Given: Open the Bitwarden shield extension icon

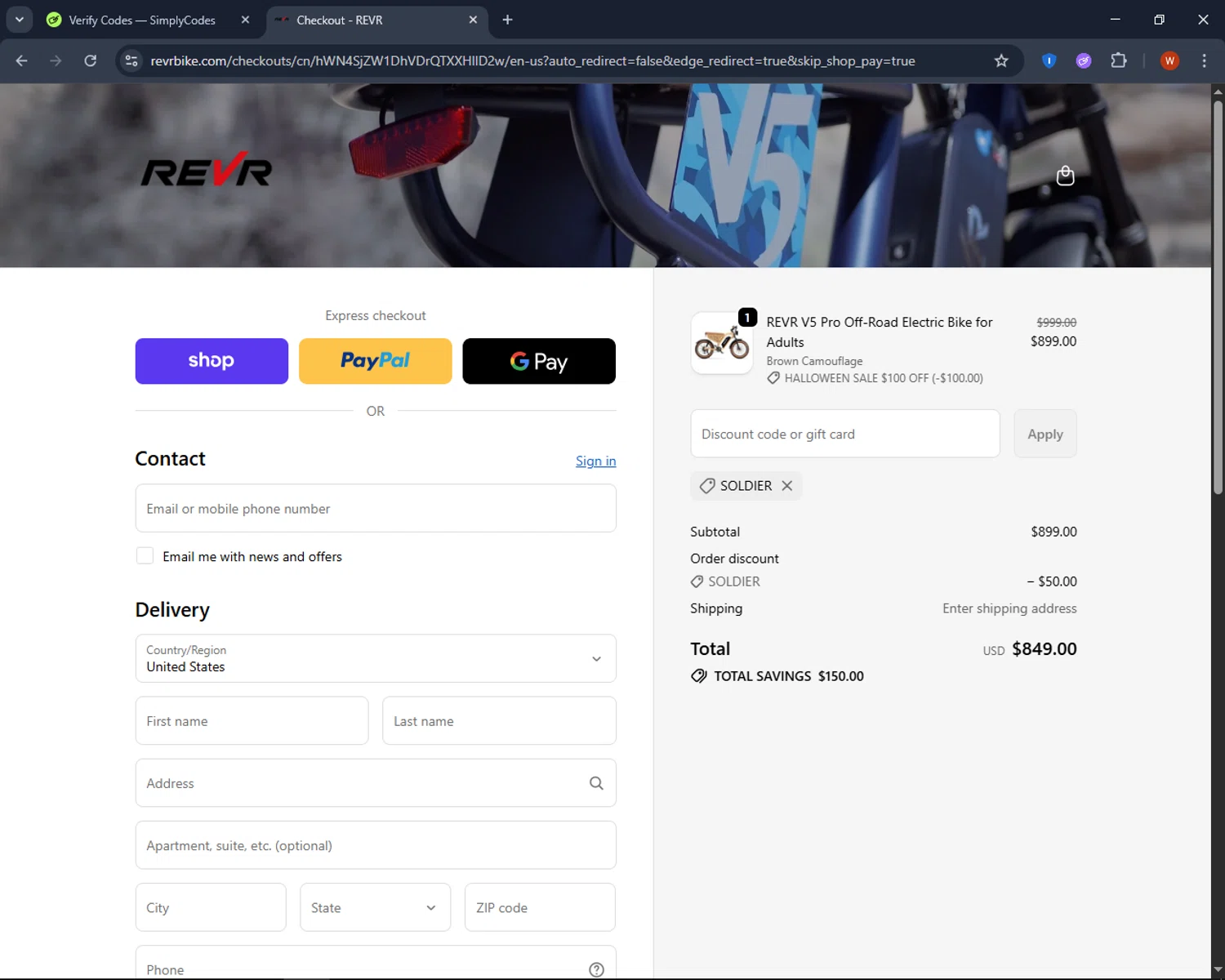Looking at the screenshot, I should point(1049,60).
